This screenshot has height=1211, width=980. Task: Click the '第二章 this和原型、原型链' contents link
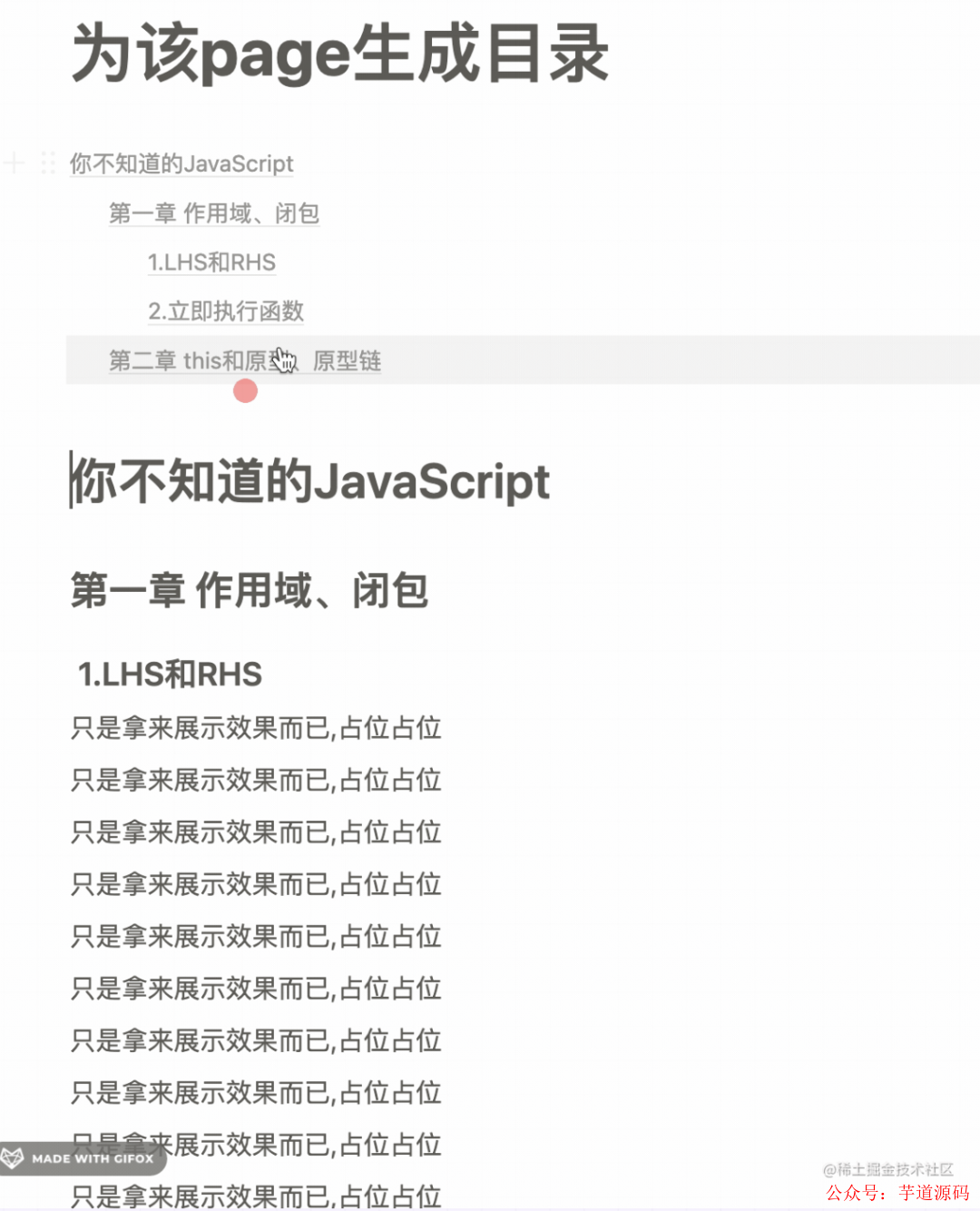pos(245,360)
